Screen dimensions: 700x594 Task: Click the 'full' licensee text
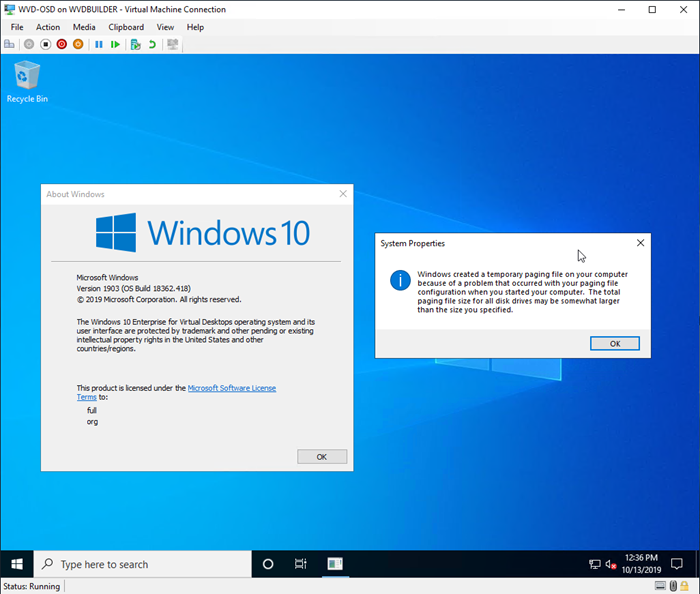point(92,410)
